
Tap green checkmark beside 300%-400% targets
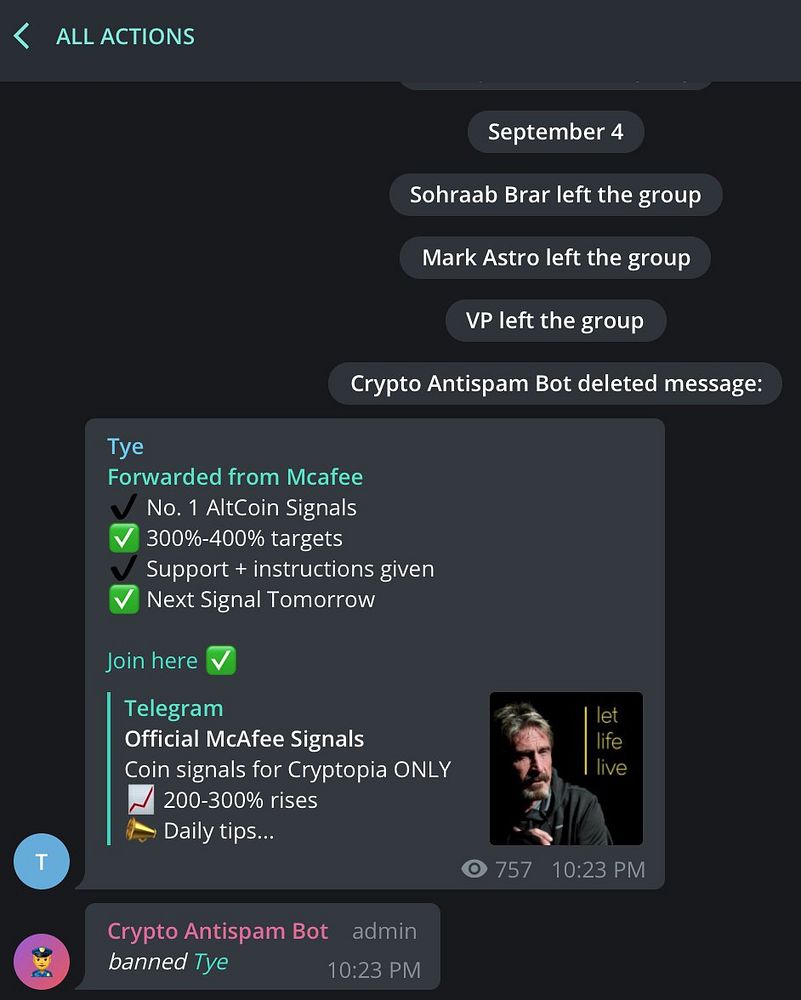pos(124,538)
